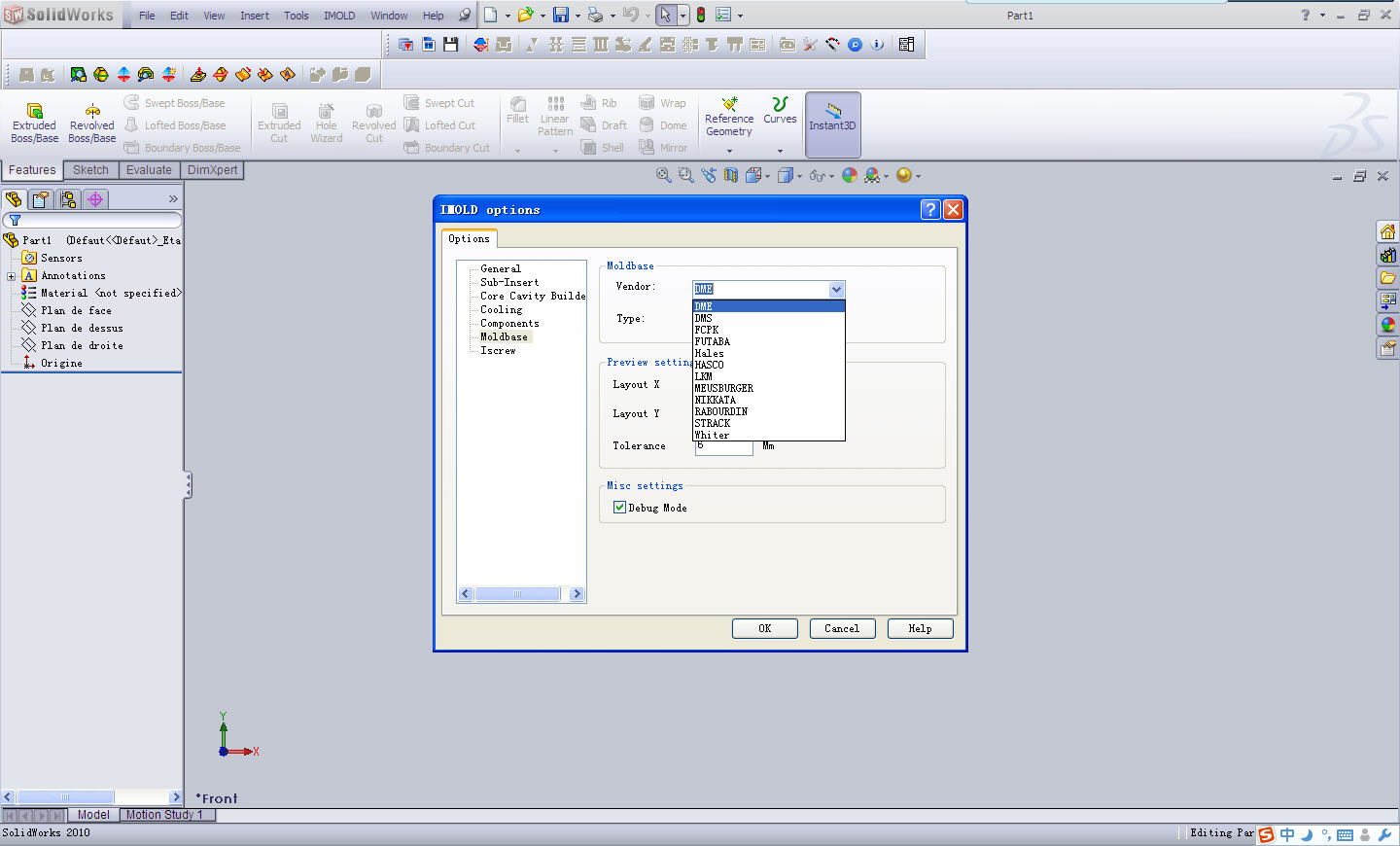Open the IMOLD menu
The width and height of the screenshot is (1400, 846).
click(339, 16)
